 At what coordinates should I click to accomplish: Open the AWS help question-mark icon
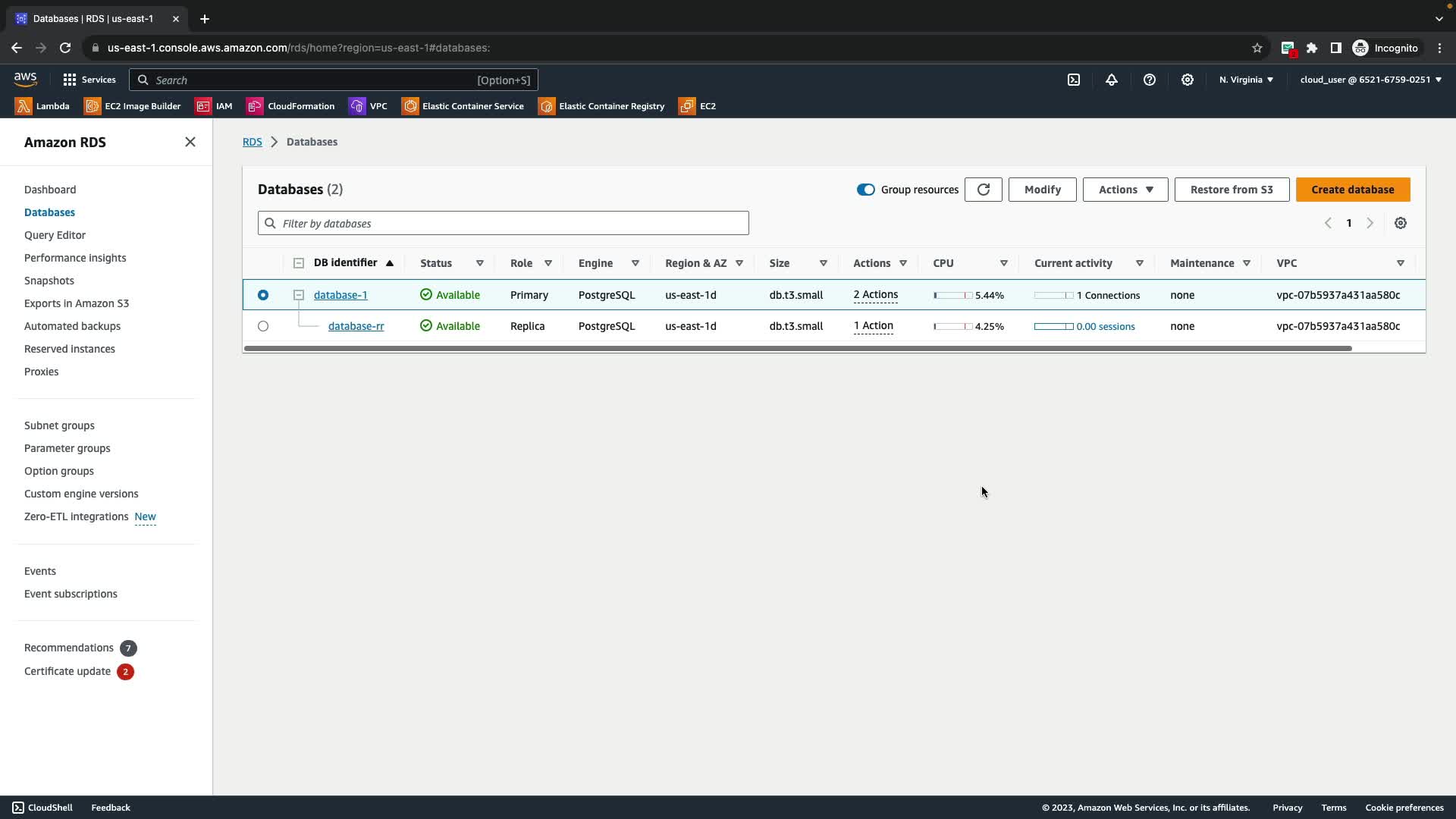click(1150, 80)
